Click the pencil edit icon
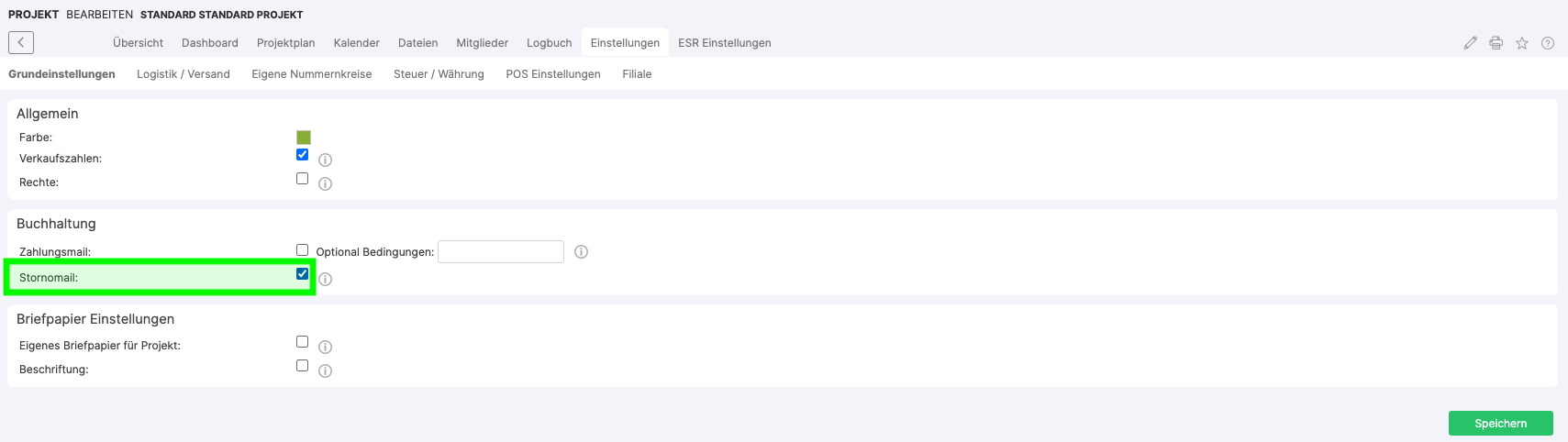 coord(1470,43)
